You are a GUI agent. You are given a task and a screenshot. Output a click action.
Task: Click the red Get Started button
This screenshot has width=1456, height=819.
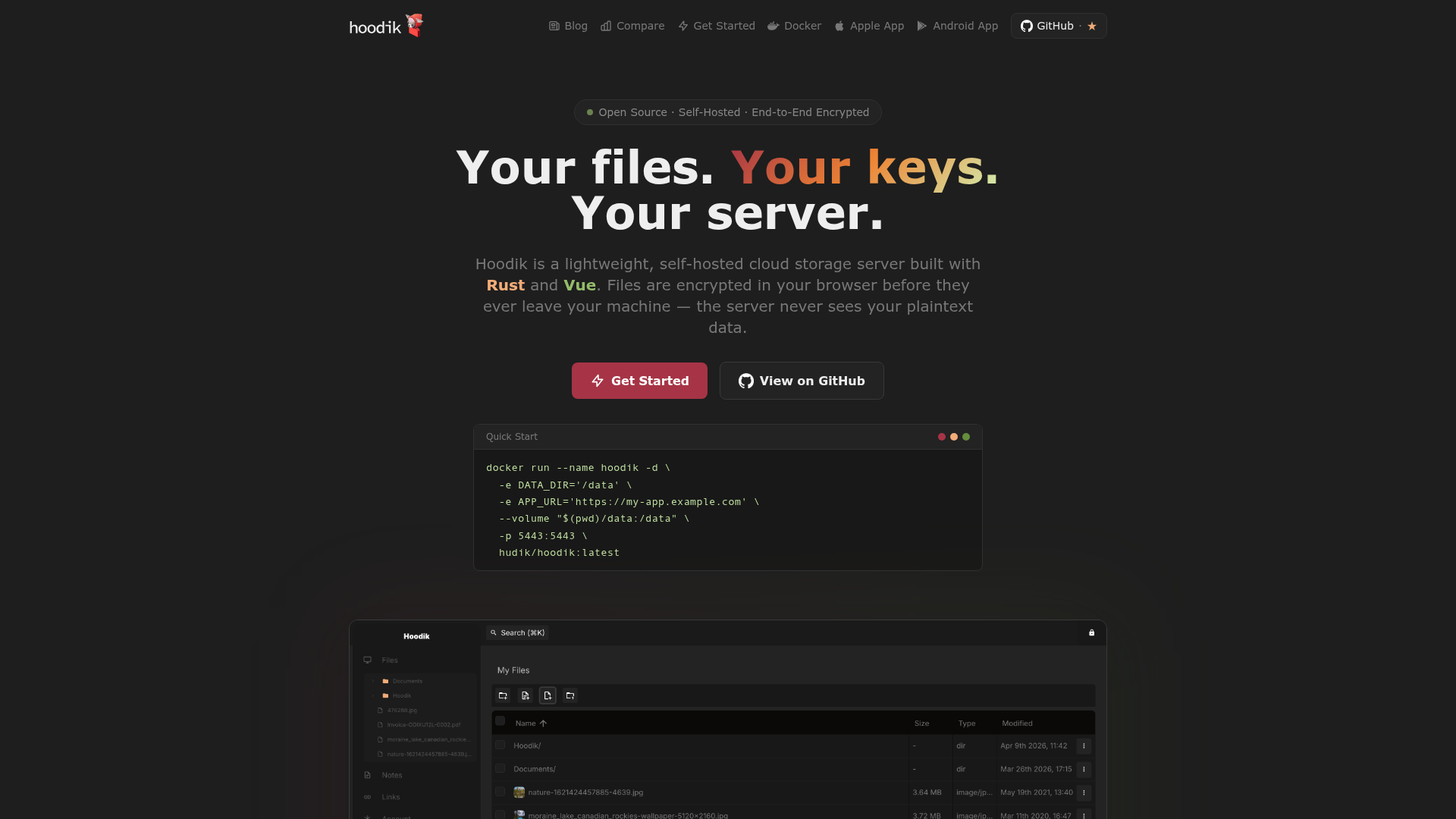[639, 381]
